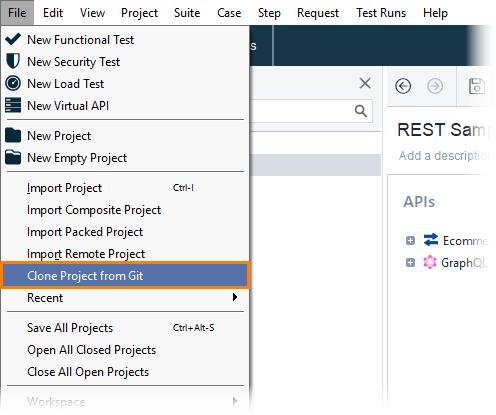Choose New Functional Test
This screenshot has width=496, height=415.
pyautogui.click(x=125, y=40)
